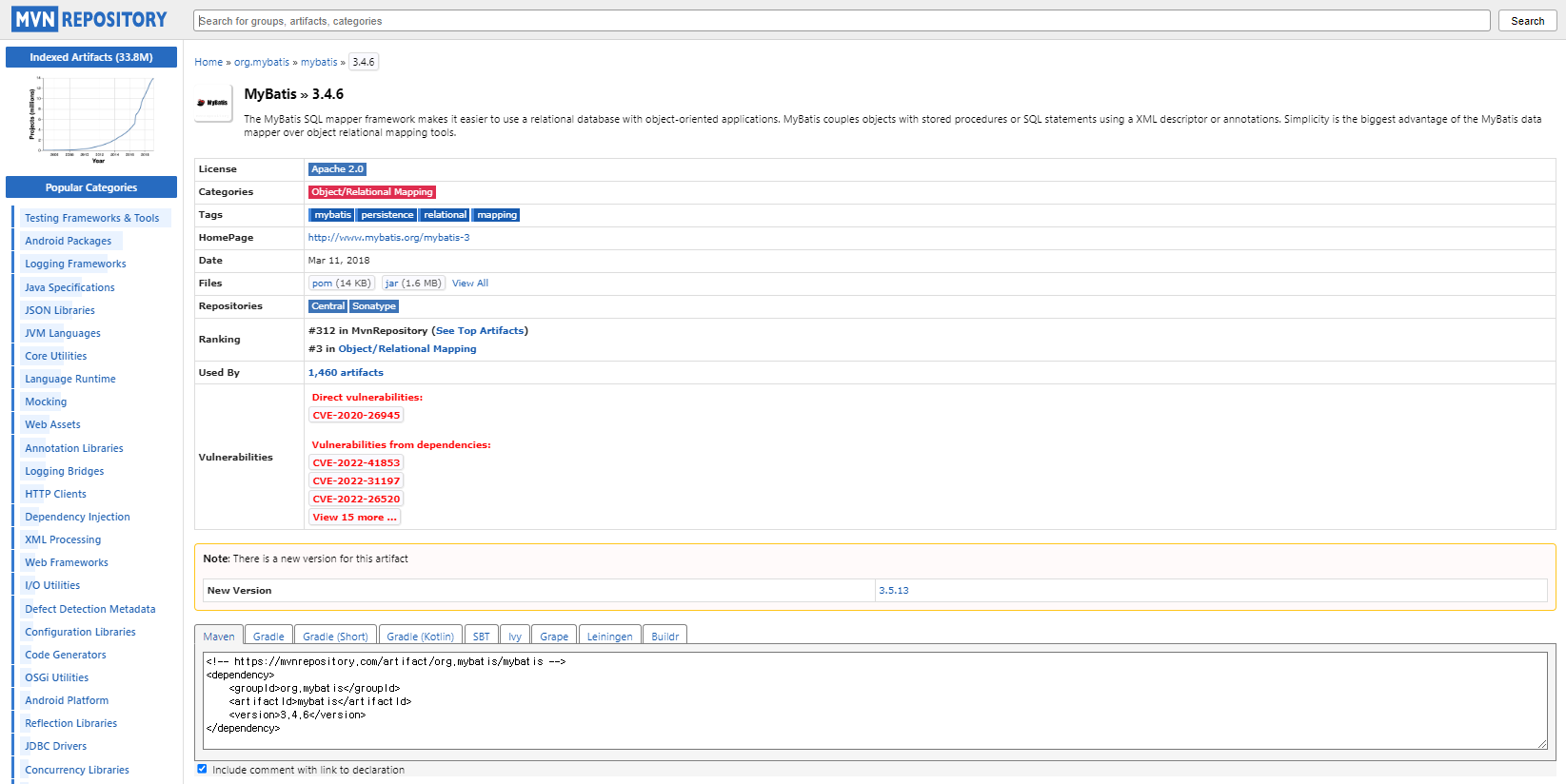The image size is (1566, 784).
Task: Open the 1,460 artifacts link
Action: (x=346, y=373)
